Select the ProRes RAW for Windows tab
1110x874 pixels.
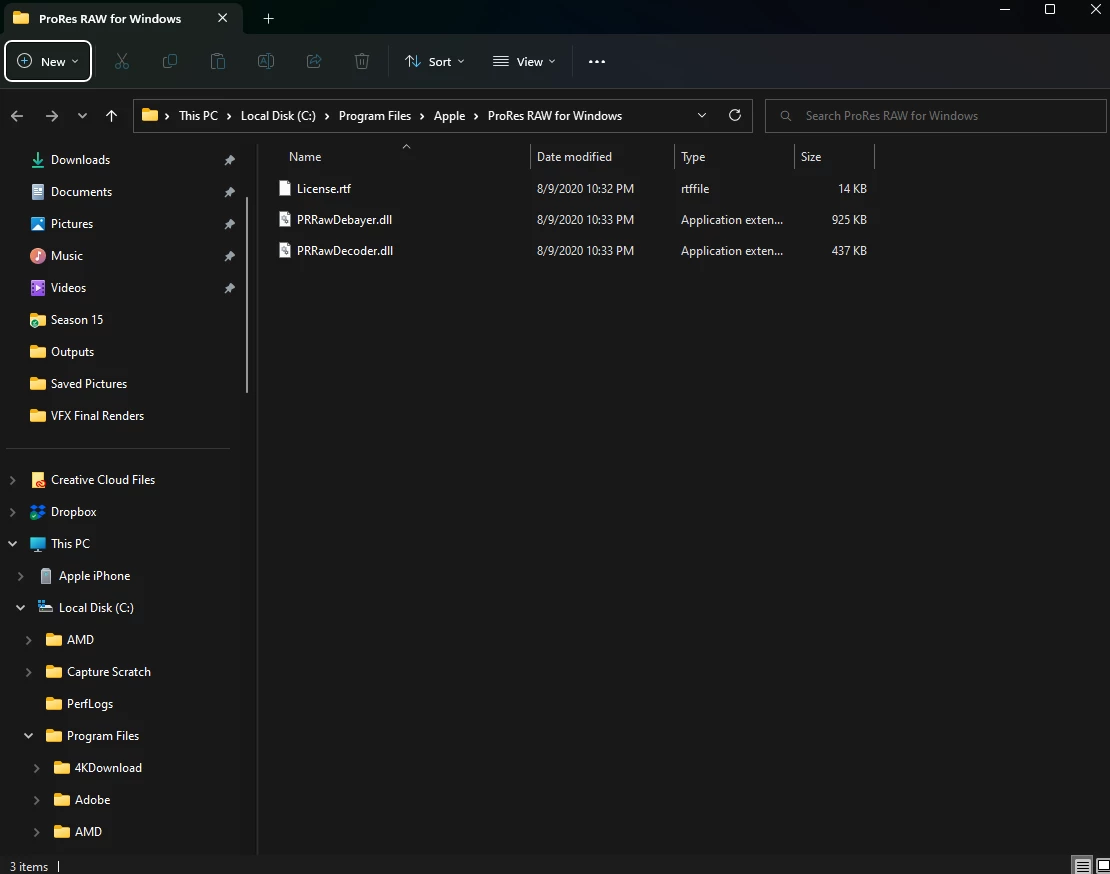(123, 18)
